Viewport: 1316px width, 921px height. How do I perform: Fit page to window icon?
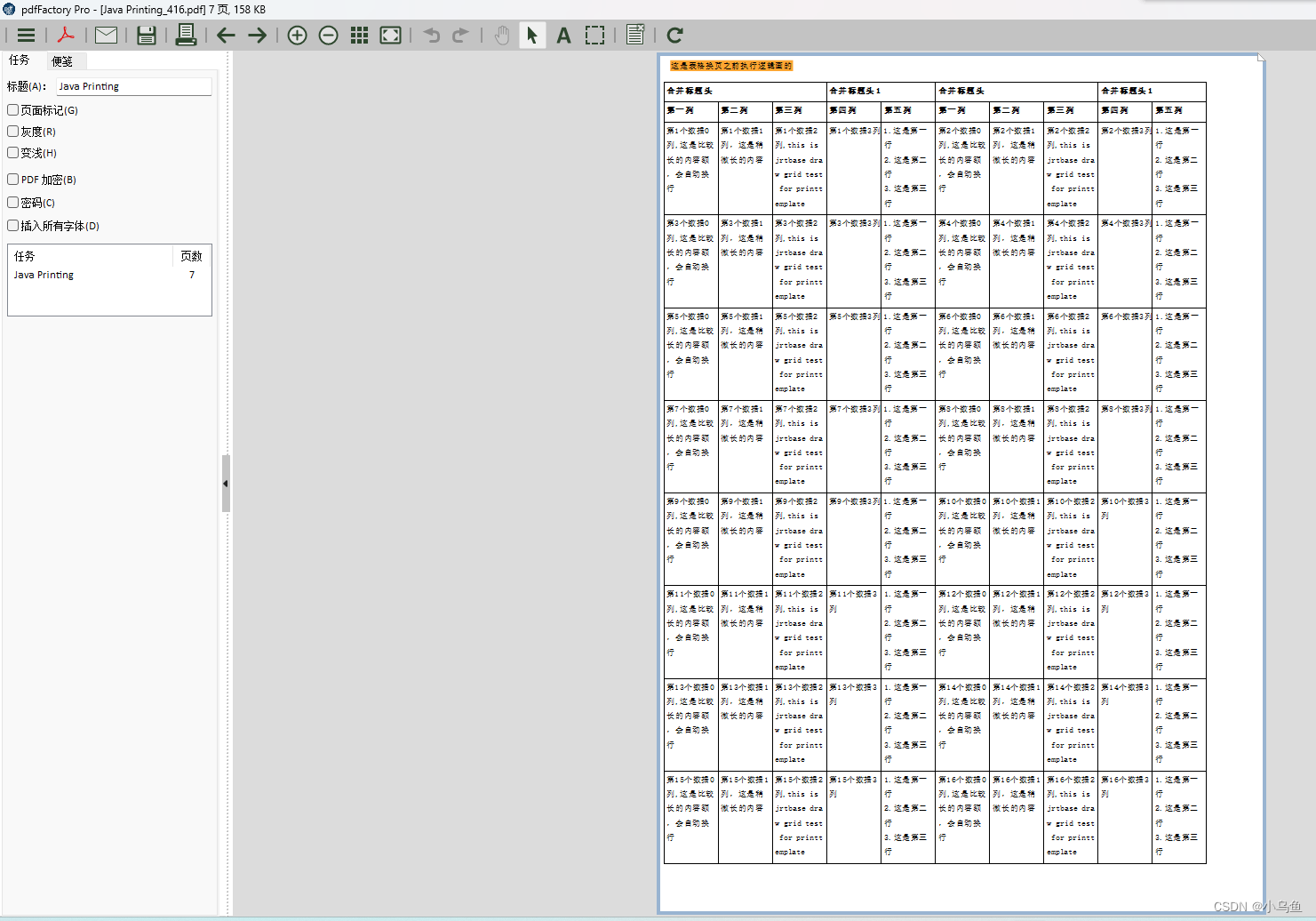point(390,36)
